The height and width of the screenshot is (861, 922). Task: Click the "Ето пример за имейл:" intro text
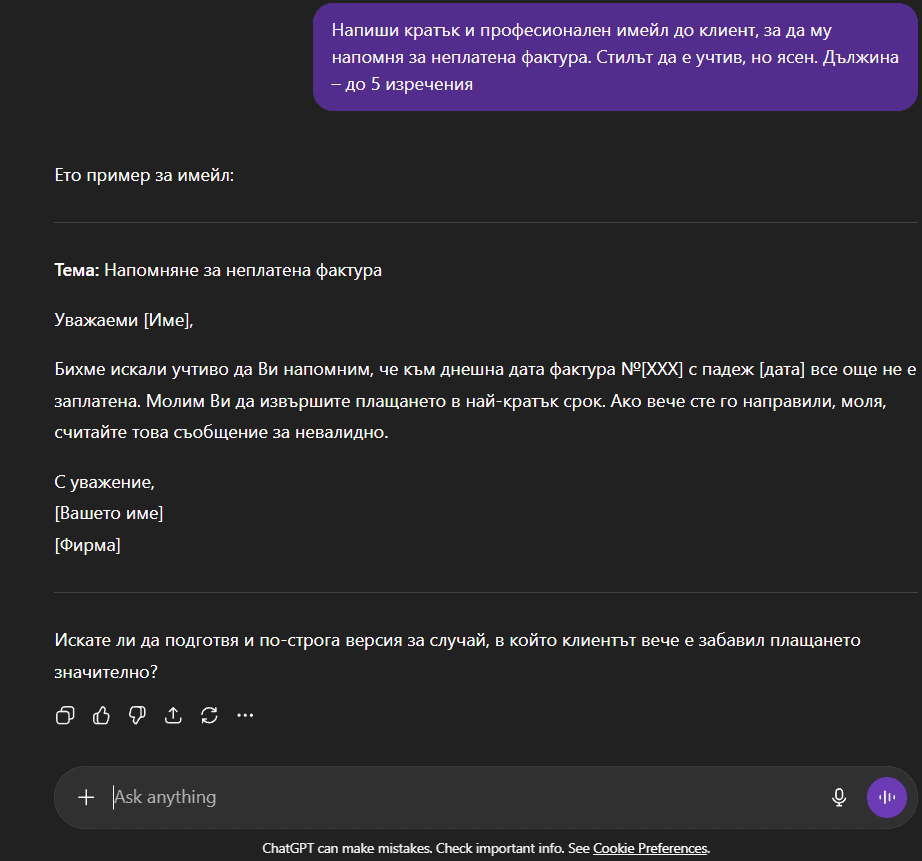[x=144, y=175]
